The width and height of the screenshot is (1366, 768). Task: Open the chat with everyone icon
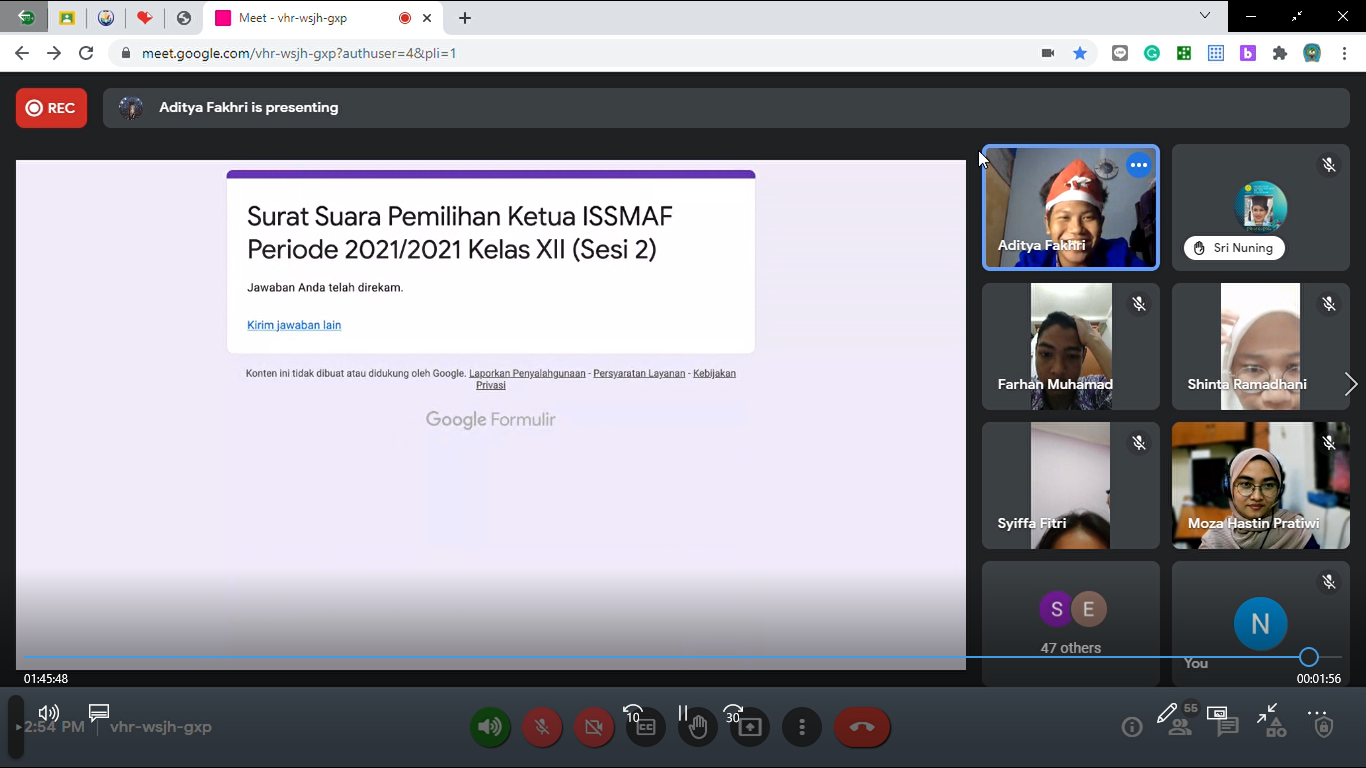[x=1228, y=727]
